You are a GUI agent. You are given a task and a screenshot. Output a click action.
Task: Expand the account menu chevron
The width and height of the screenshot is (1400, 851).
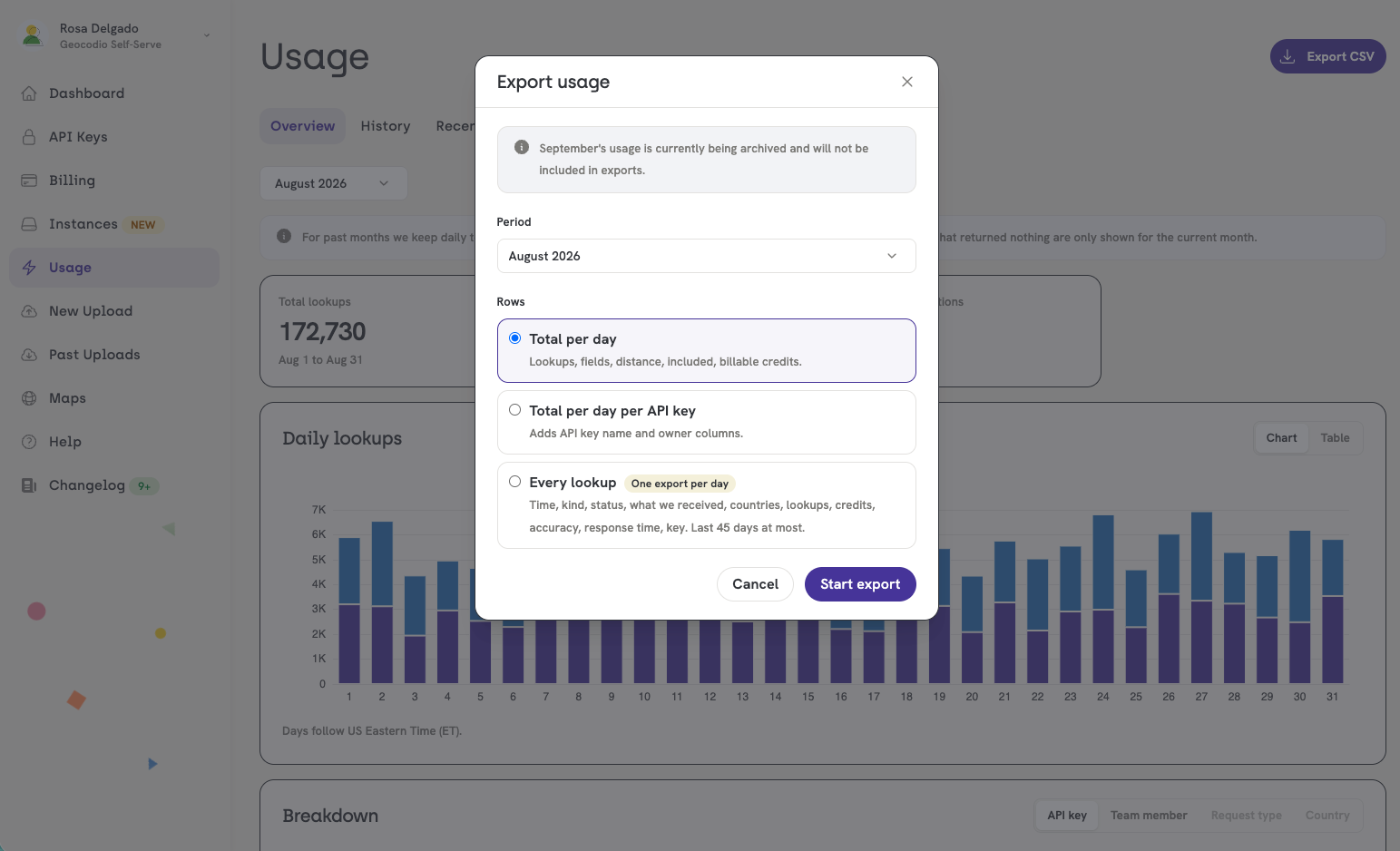[207, 35]
